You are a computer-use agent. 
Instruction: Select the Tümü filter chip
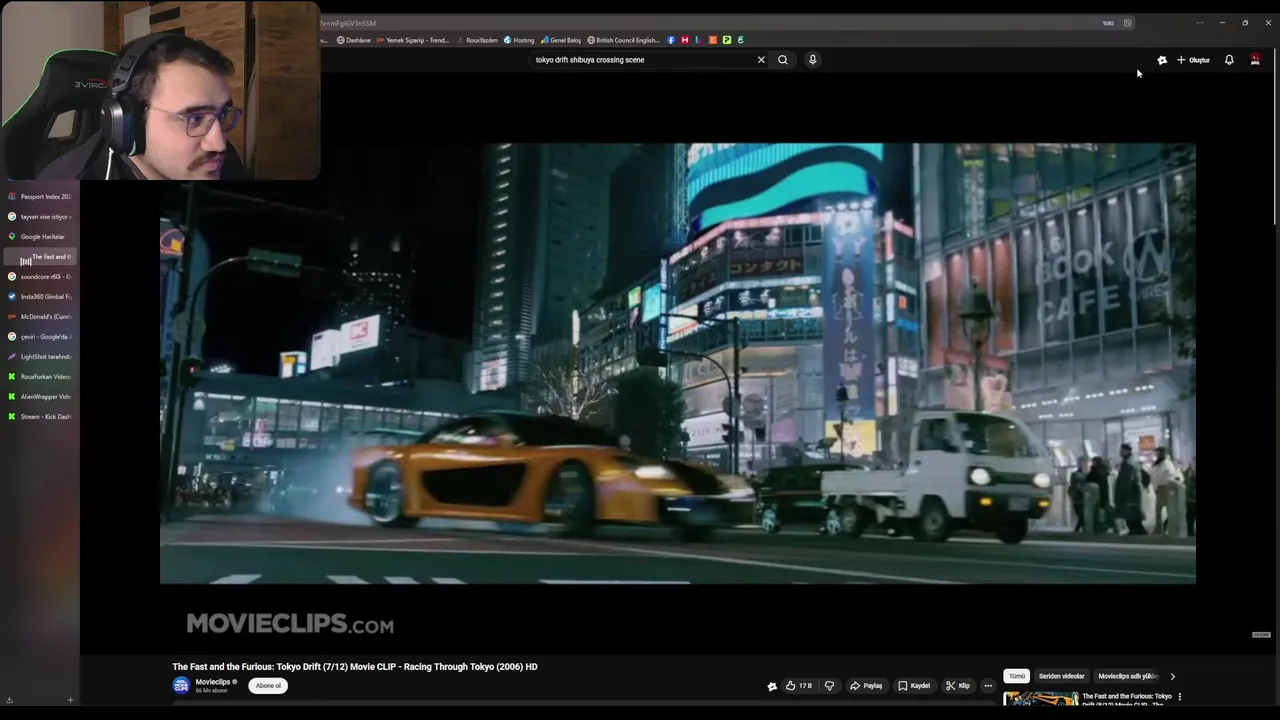click(1017, 676)
